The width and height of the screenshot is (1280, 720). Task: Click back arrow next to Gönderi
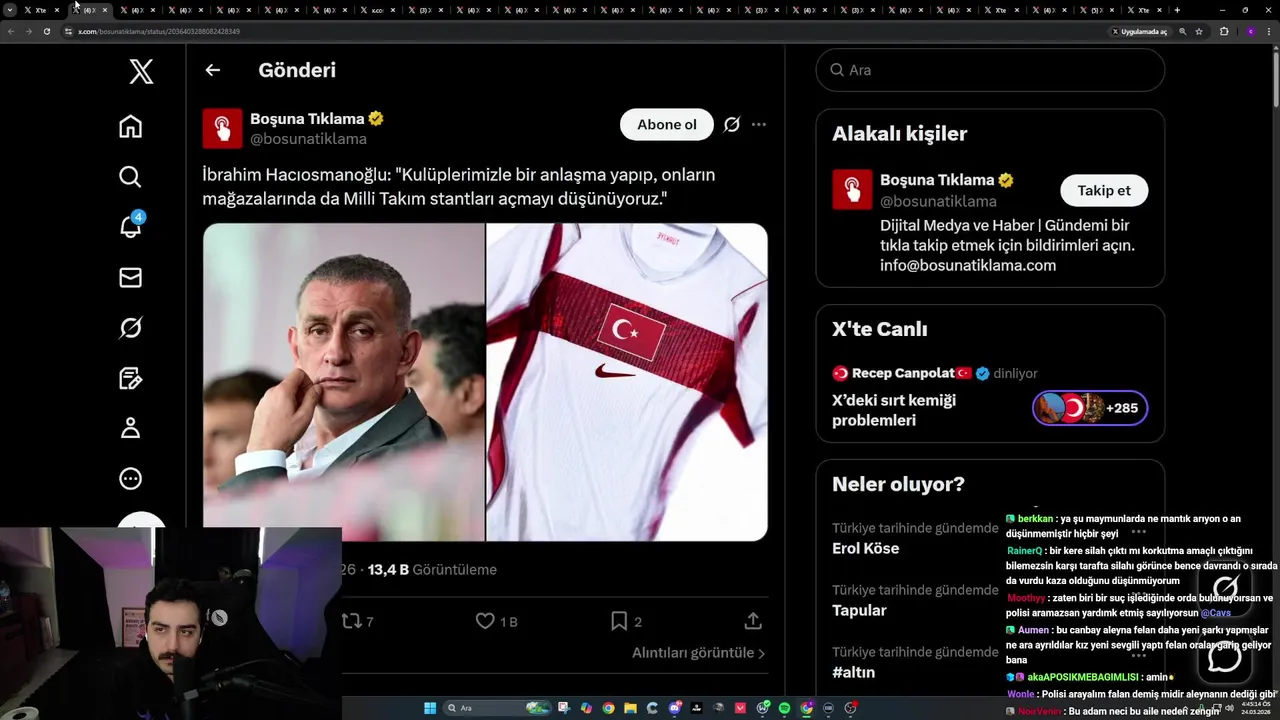[x=212, y=70]
